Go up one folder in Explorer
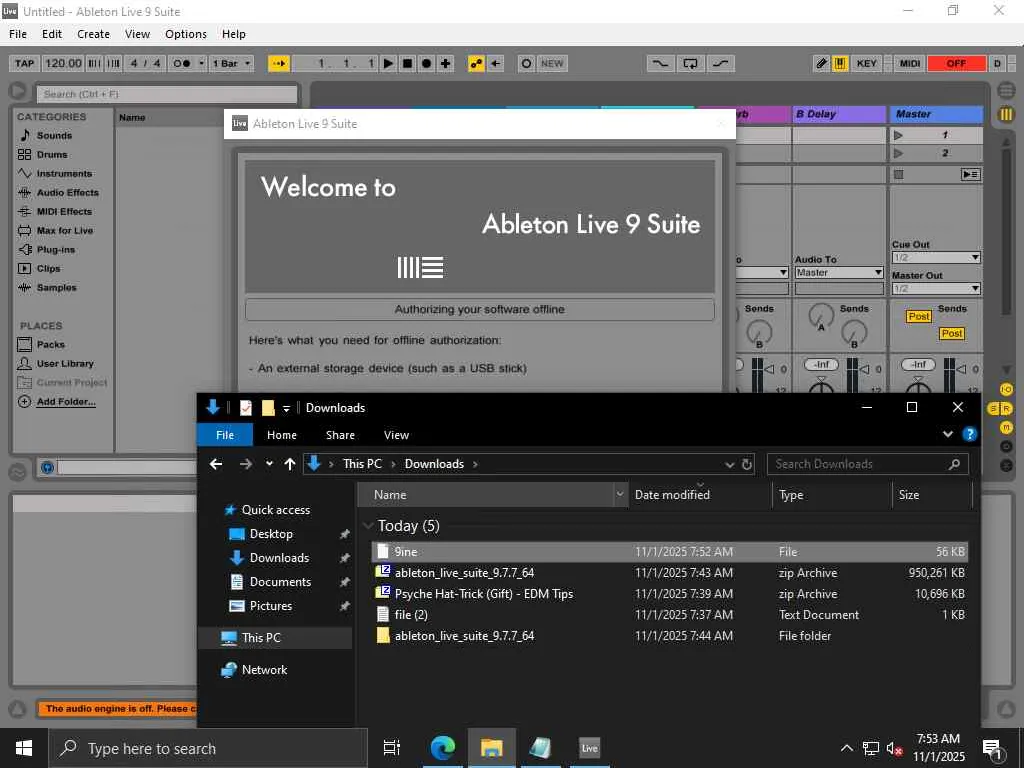1024x768 pixels. (290, 464)
